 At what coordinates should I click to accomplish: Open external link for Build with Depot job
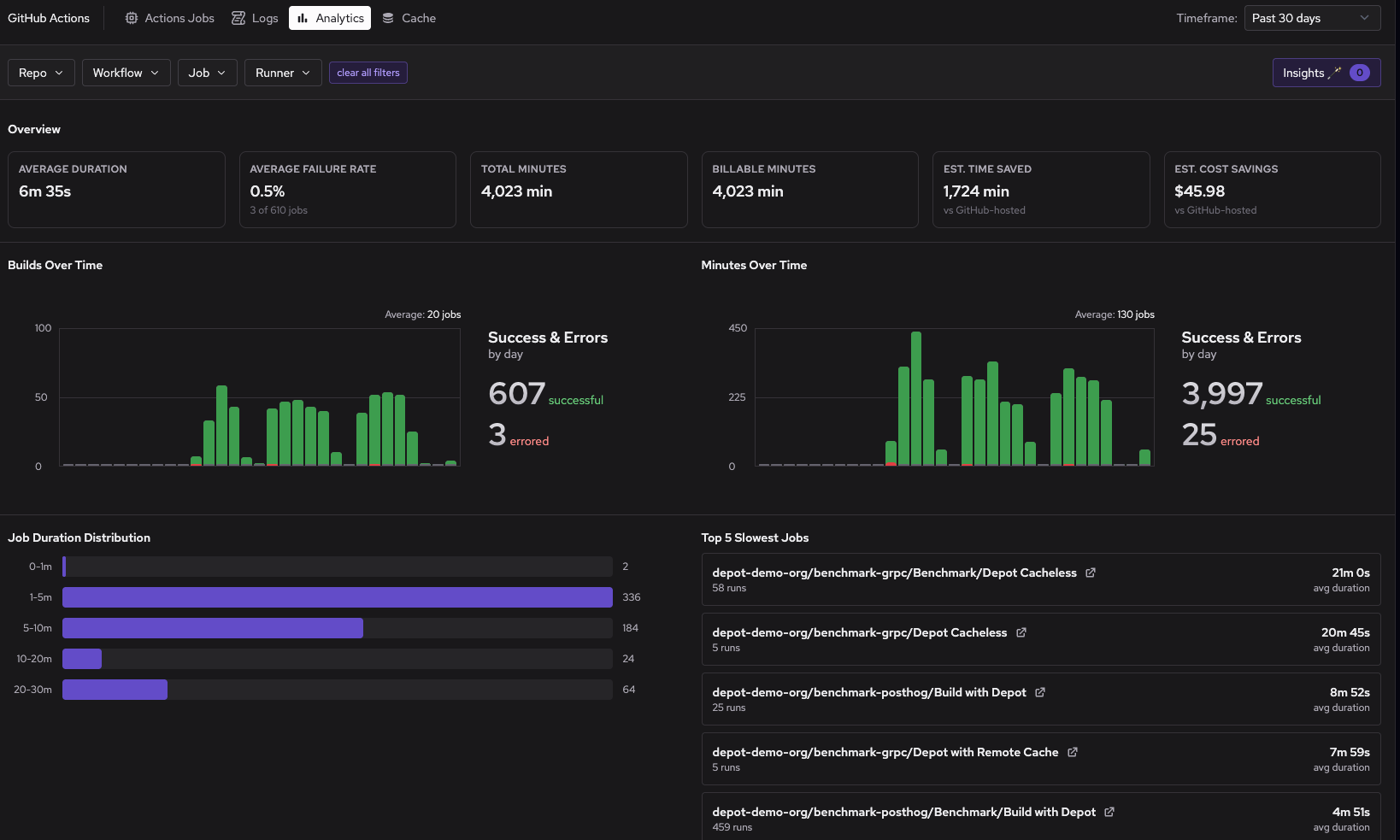1039,692
